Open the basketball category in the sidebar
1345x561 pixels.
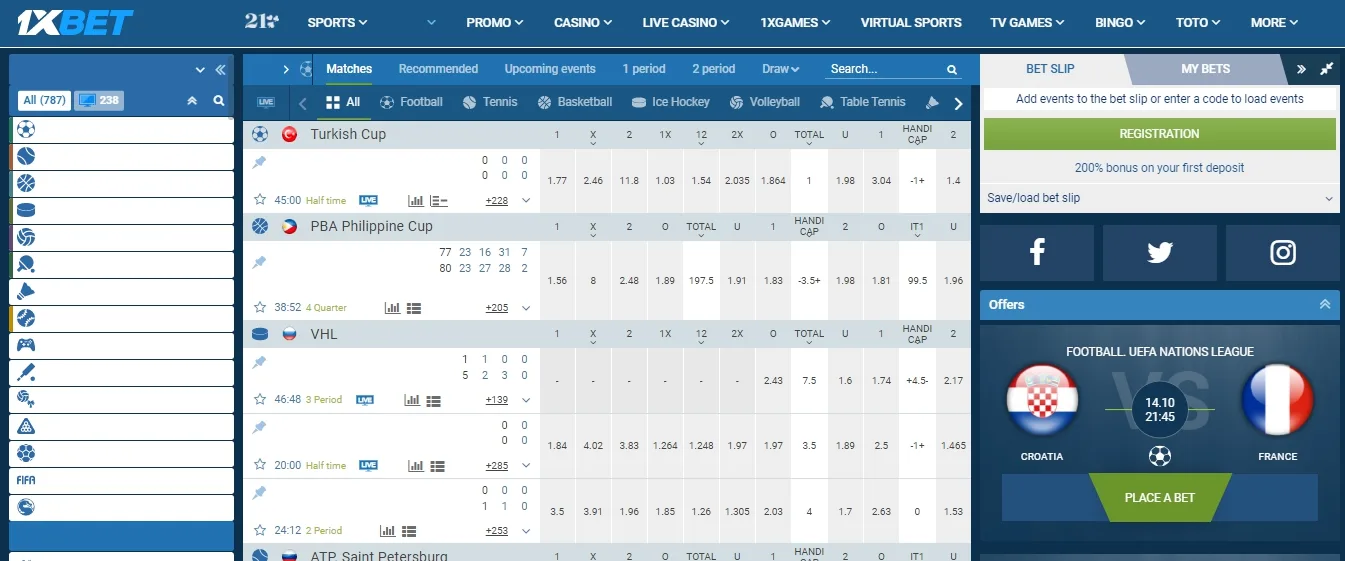coord(26,184)
